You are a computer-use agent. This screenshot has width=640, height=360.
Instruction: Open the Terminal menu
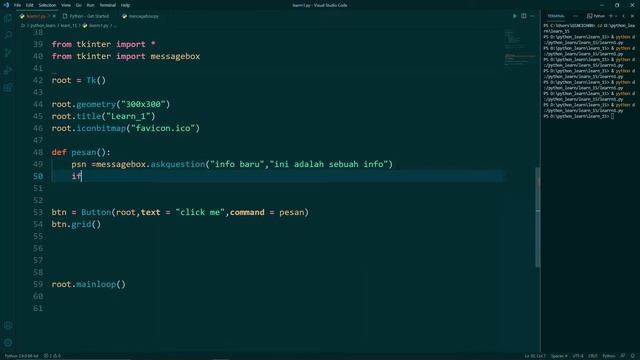(107, 5)
